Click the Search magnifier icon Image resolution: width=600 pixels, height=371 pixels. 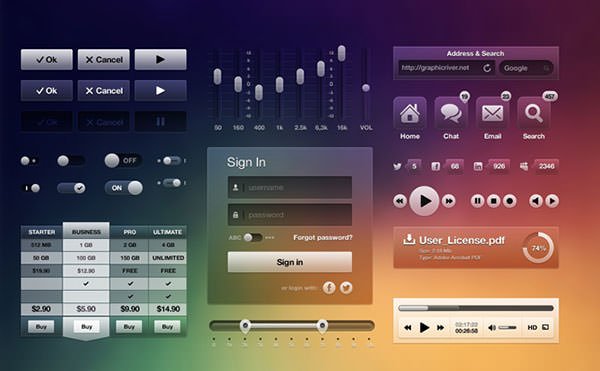pyautogui.click(x=534, y=114)
